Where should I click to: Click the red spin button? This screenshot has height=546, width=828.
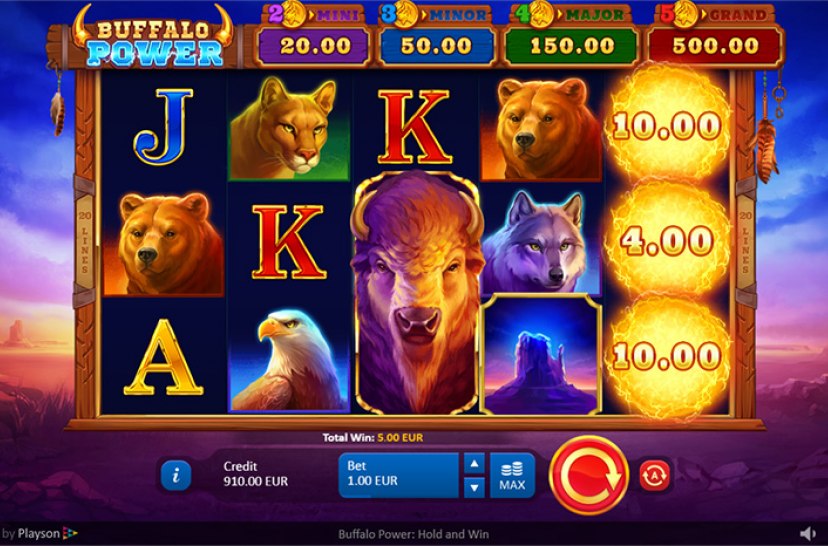point(589,475)
